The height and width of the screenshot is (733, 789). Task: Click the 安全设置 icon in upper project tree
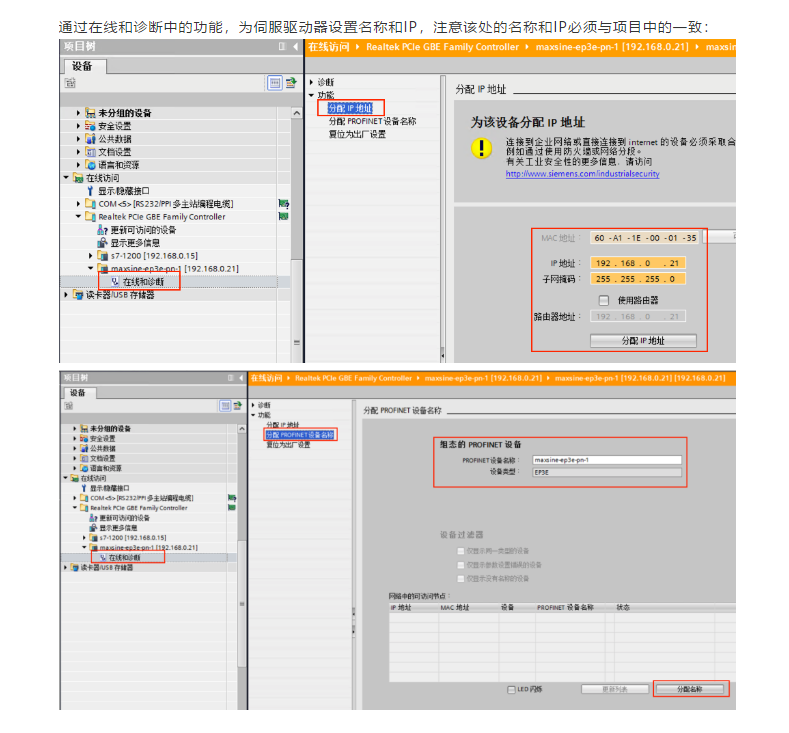91,126
